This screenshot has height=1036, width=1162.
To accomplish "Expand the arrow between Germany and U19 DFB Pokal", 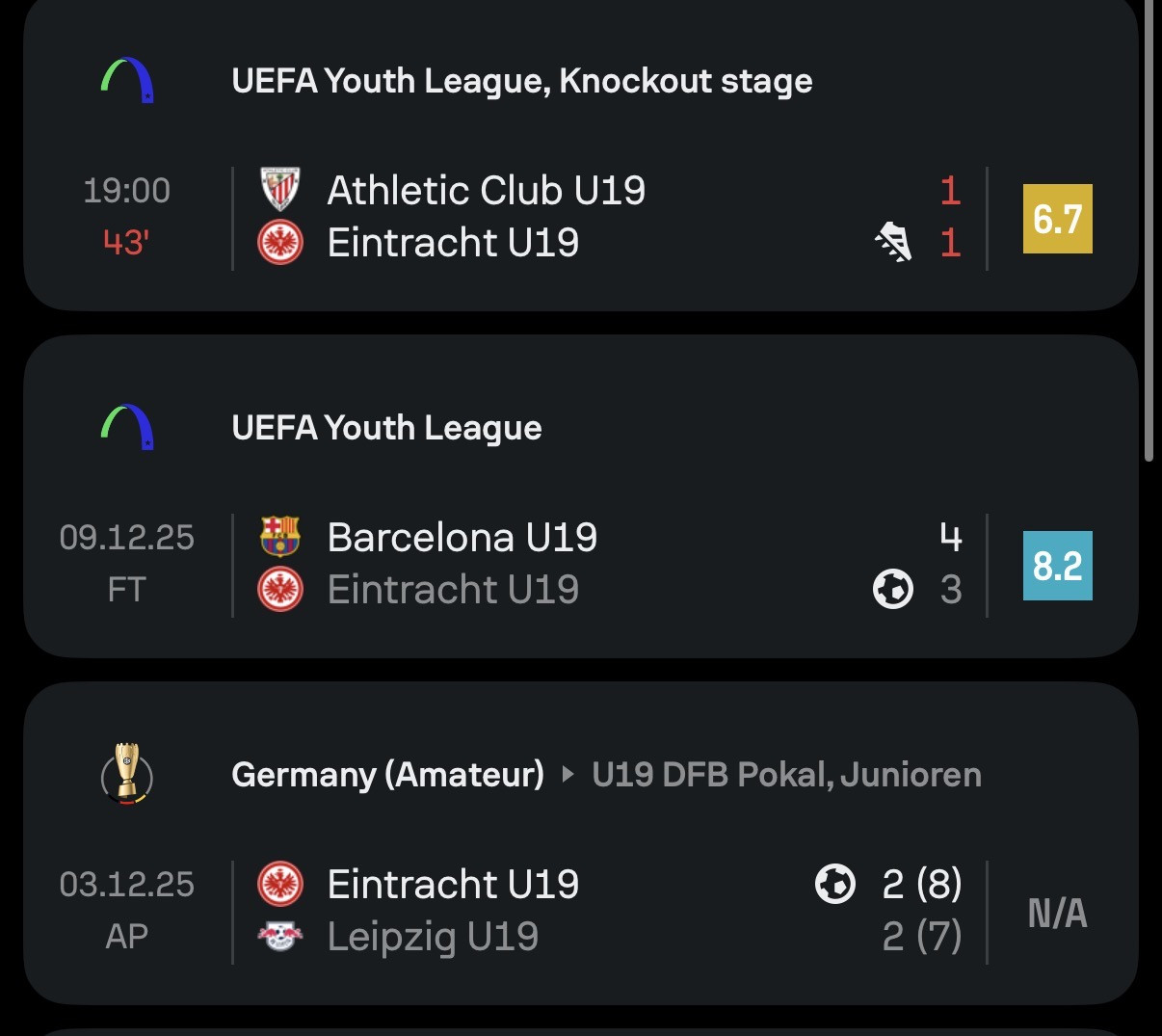I will [568, 774].
